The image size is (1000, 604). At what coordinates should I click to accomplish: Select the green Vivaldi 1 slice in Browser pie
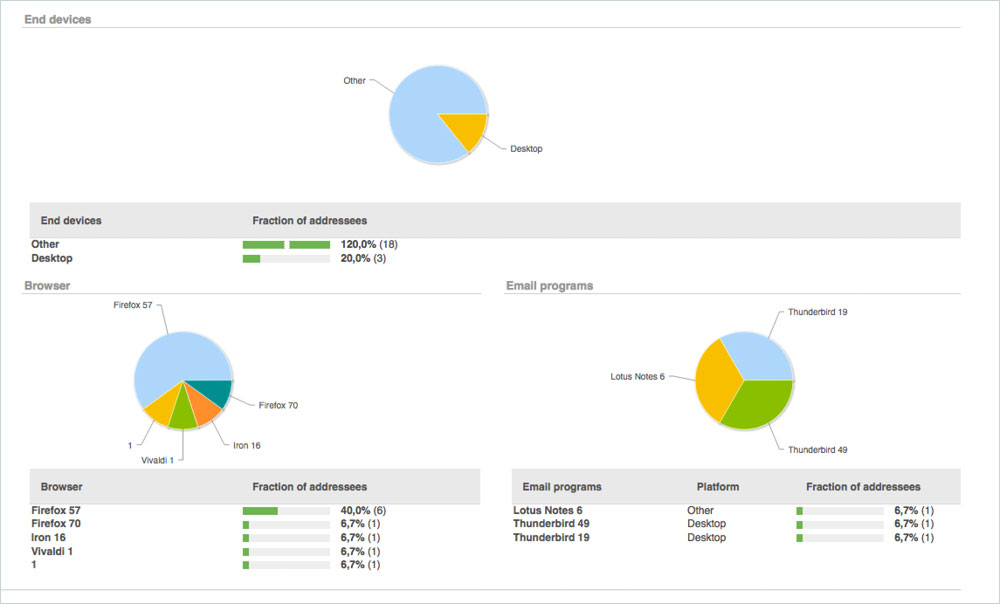tap(182, 414)
